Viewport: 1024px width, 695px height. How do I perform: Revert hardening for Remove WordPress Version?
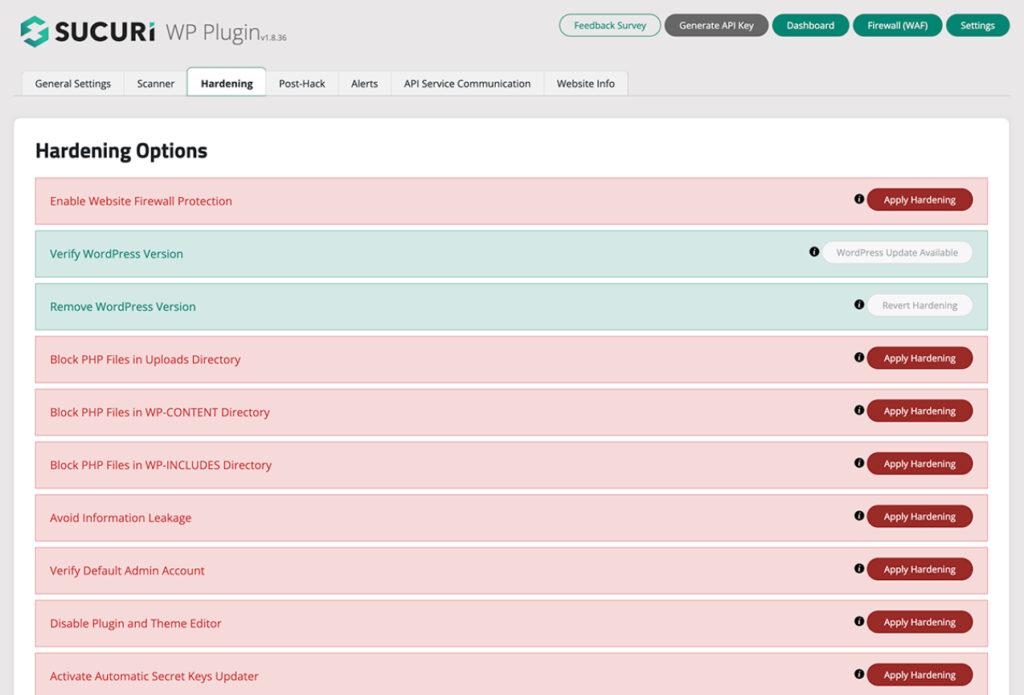pyautogui.click(x=919, y=306)
